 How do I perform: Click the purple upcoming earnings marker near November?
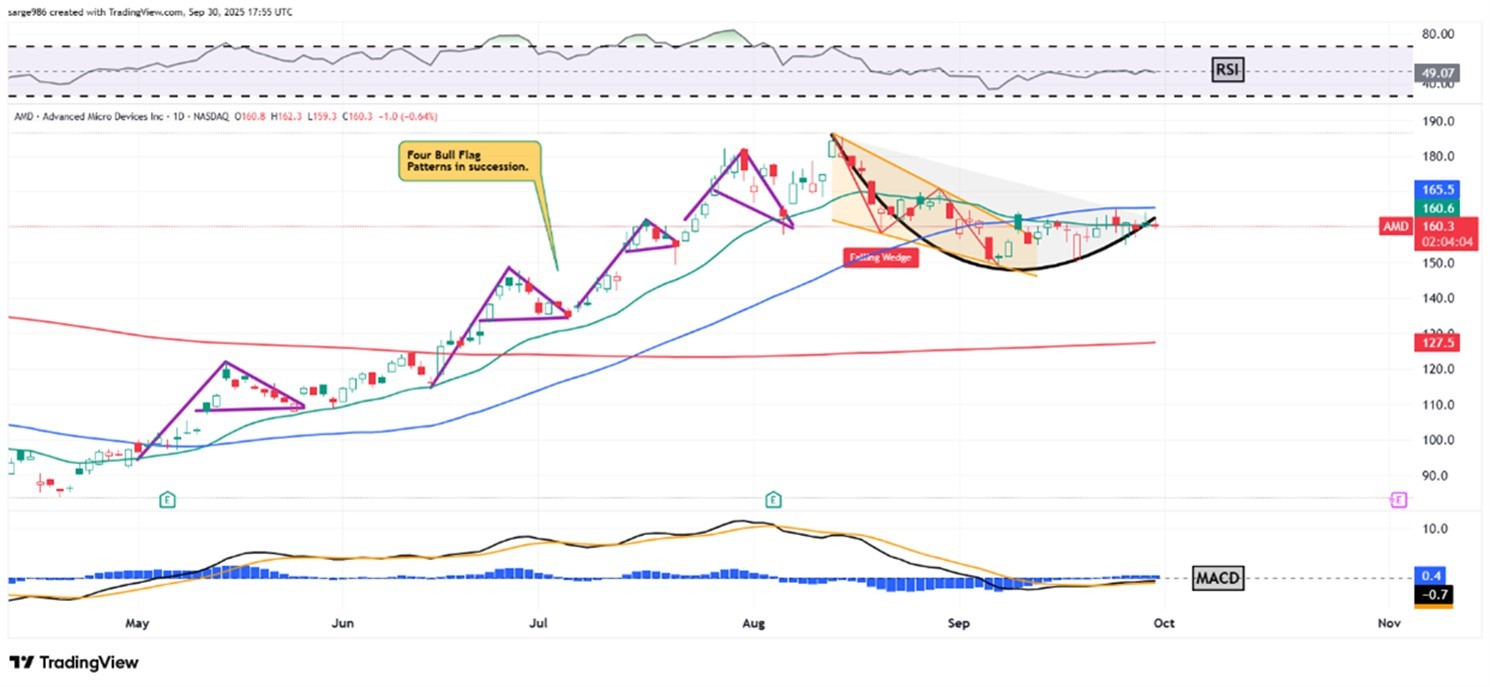coord(1399,499)
